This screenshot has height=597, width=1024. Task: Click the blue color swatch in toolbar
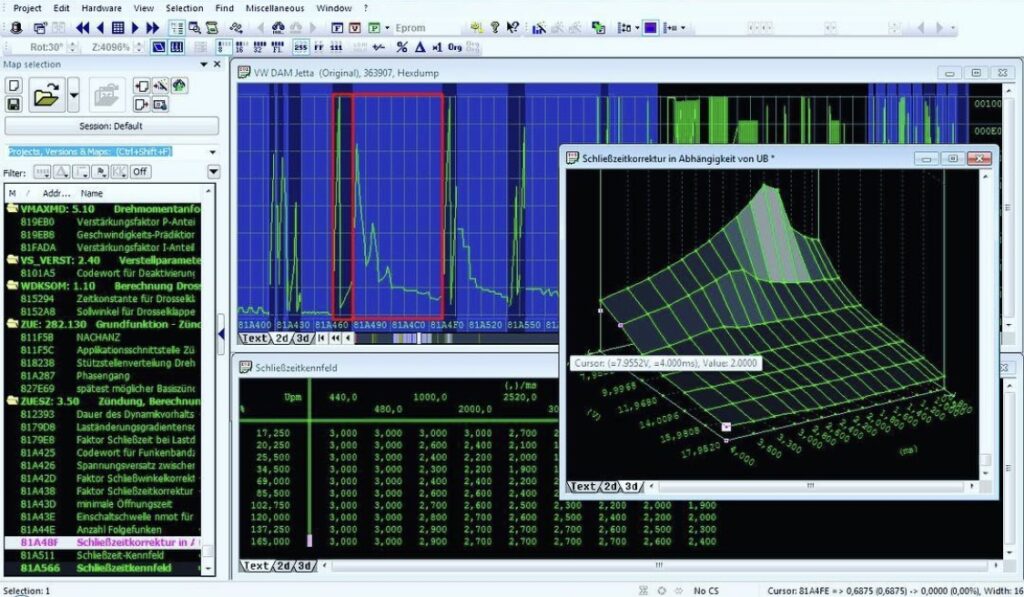[x=650, y=27]
